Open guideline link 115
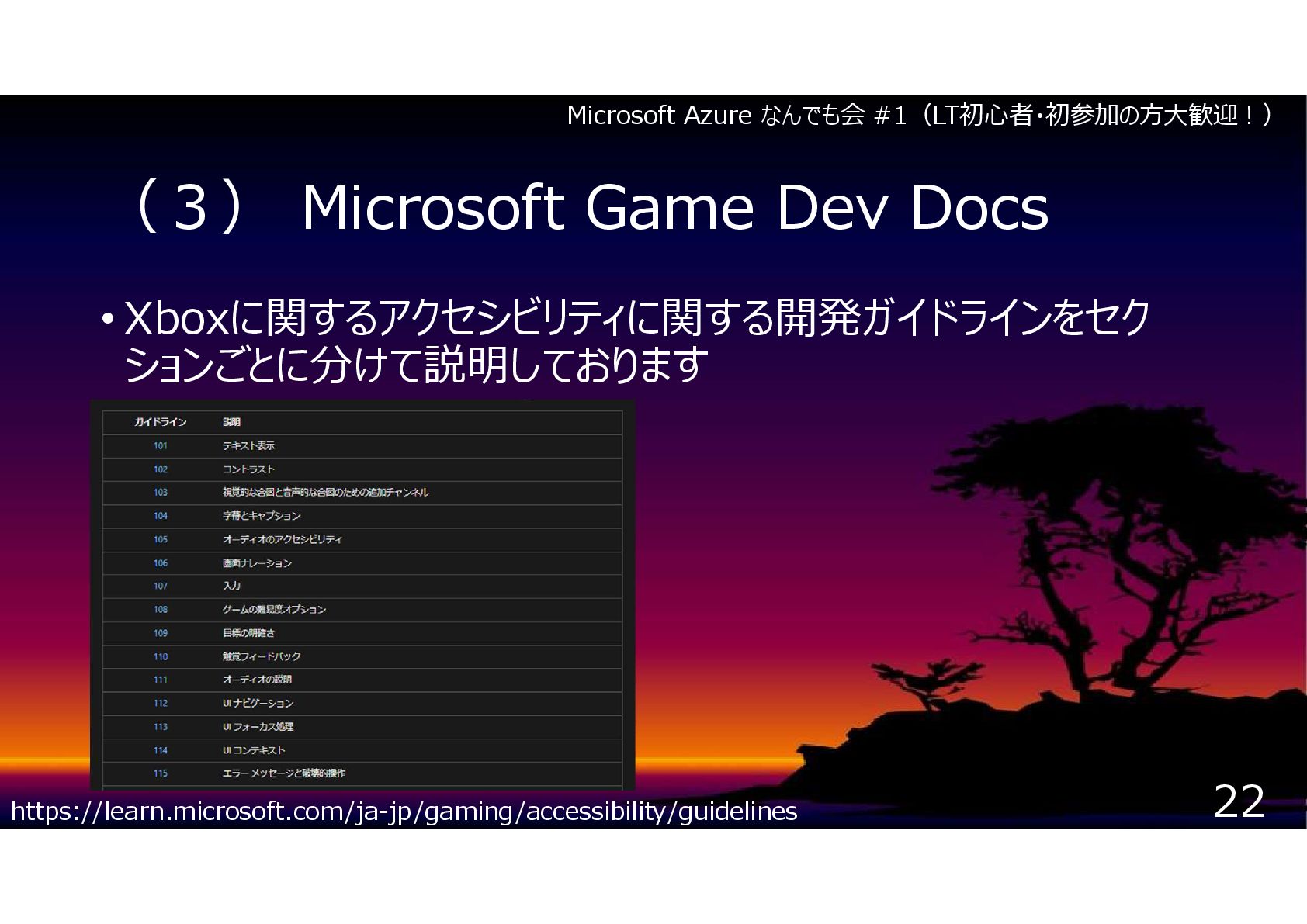Viewport: 1307px width, 924px height. coord(160,773)
